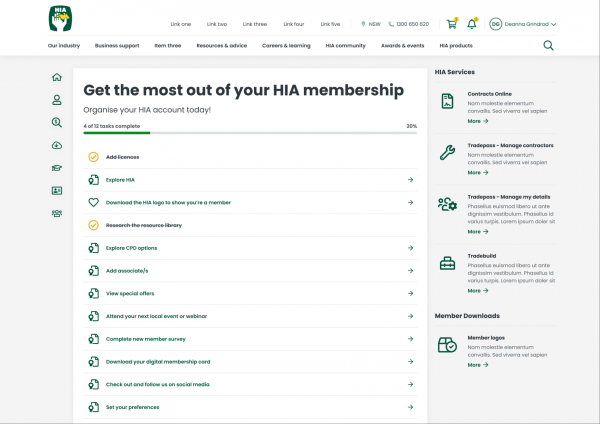The height and width of the screenshot is (424, 600).
Task: Open the graduation cap sidebar icon
Action: [57, 168]
